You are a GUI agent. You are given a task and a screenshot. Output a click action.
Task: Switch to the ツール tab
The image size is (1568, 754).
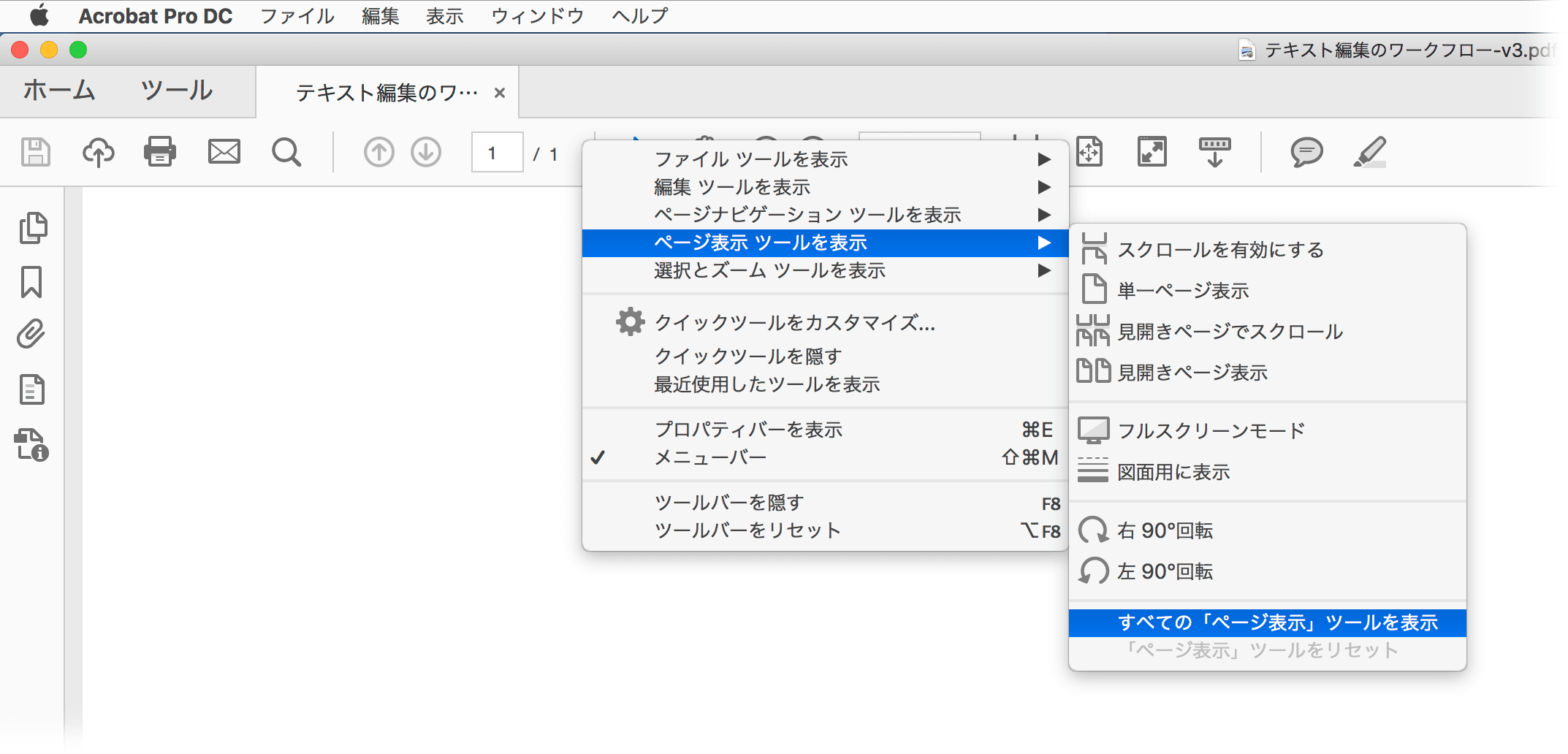point(177,91)
